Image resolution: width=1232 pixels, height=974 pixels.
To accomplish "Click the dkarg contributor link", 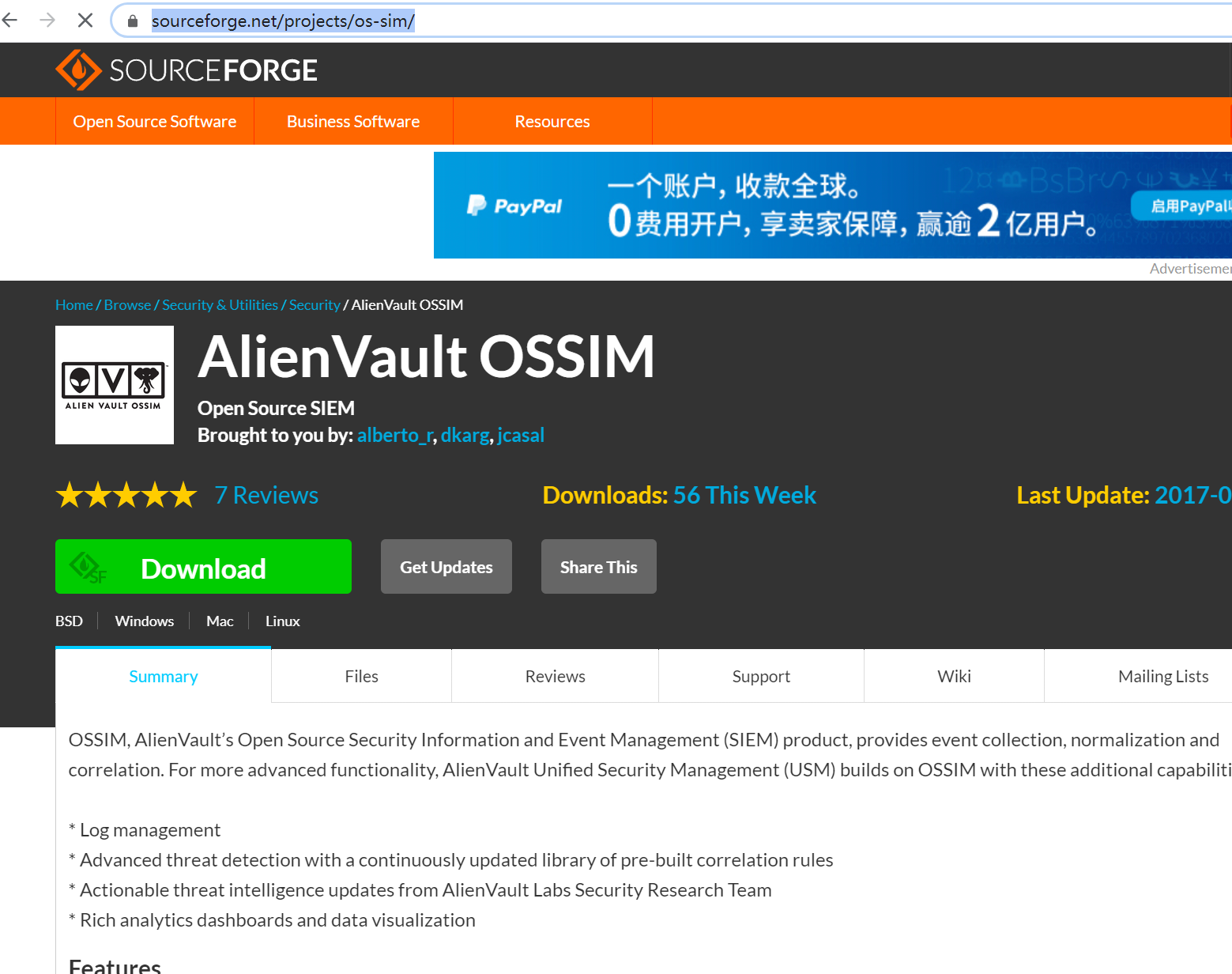I will 465,435.
